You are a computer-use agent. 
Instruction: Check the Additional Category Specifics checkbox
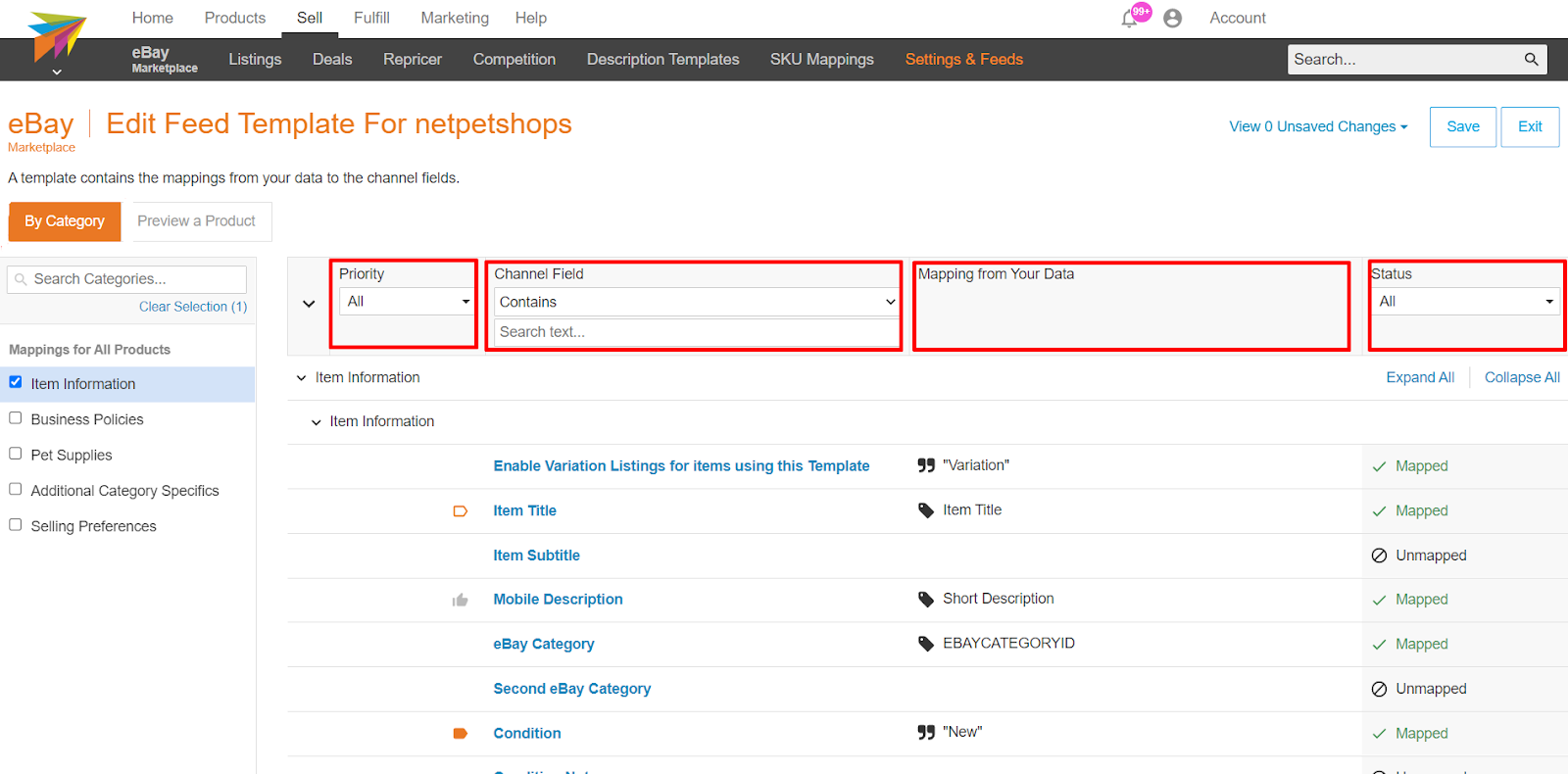tap(16, 489)
